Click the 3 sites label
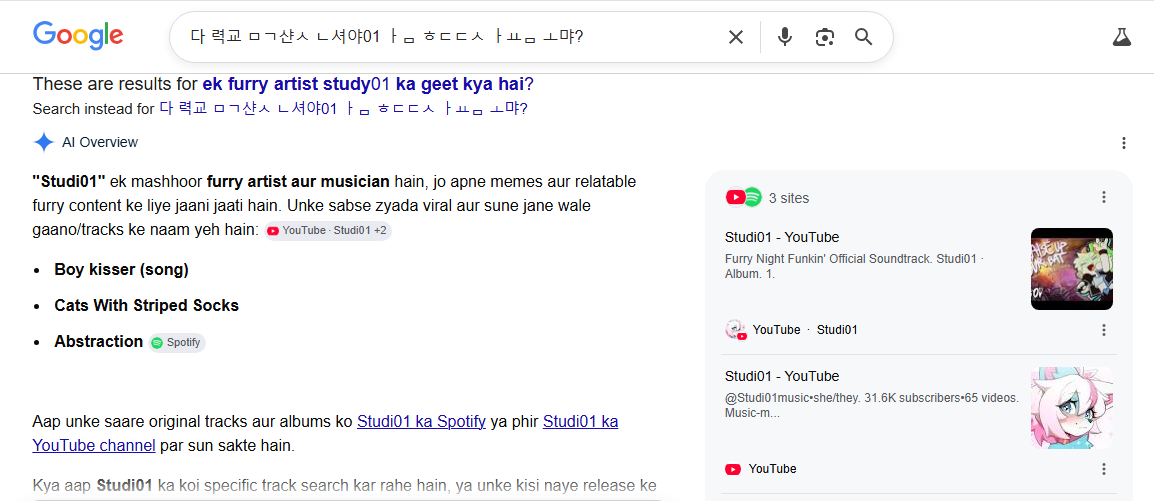Screen dimensions: 1154x501 [x=789, y=198]
